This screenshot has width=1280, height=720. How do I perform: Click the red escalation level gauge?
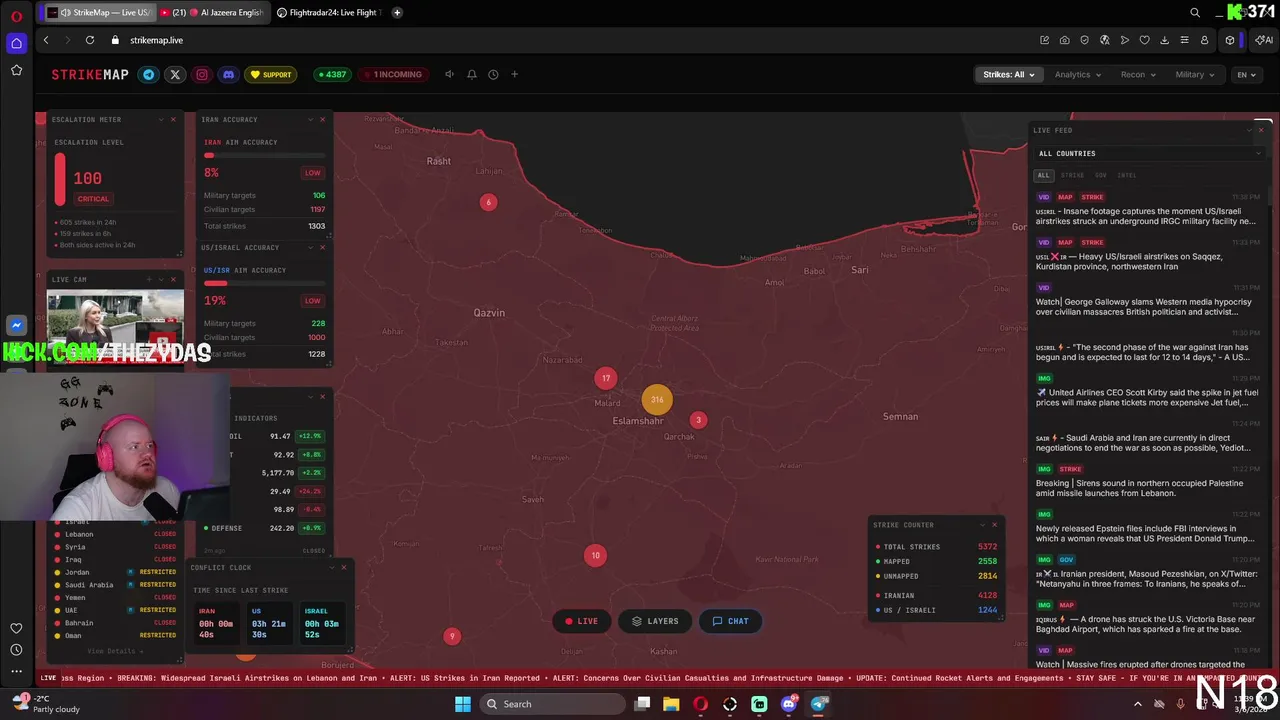point(60,180)
